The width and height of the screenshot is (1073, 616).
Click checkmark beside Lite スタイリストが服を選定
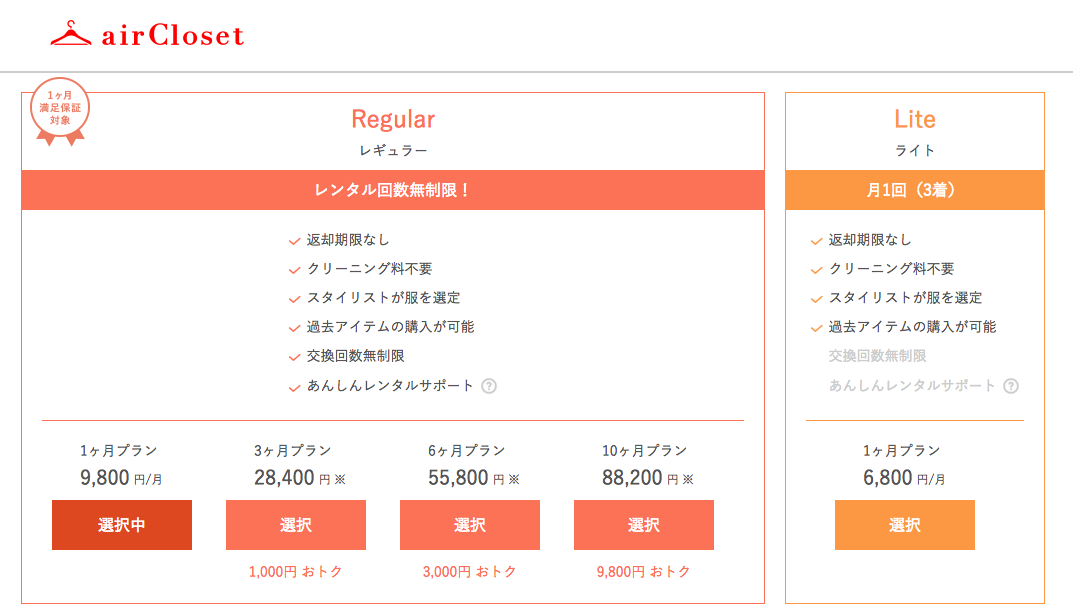[x=816, y=299]
